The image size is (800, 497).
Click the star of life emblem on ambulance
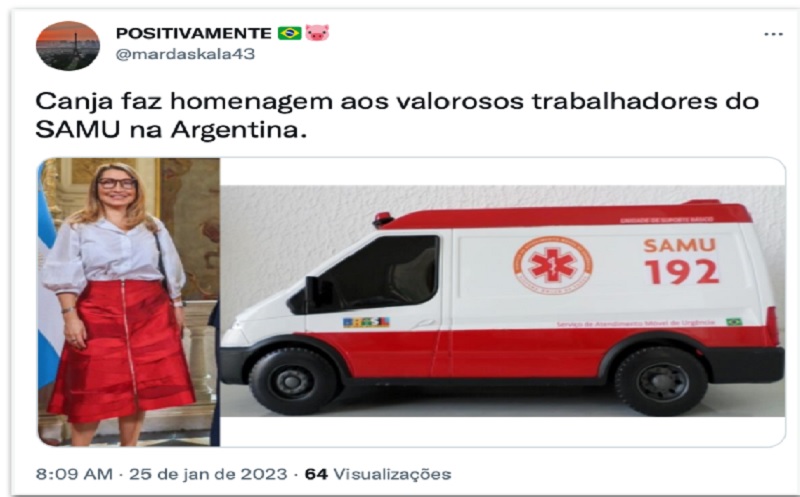click(553, 265)
